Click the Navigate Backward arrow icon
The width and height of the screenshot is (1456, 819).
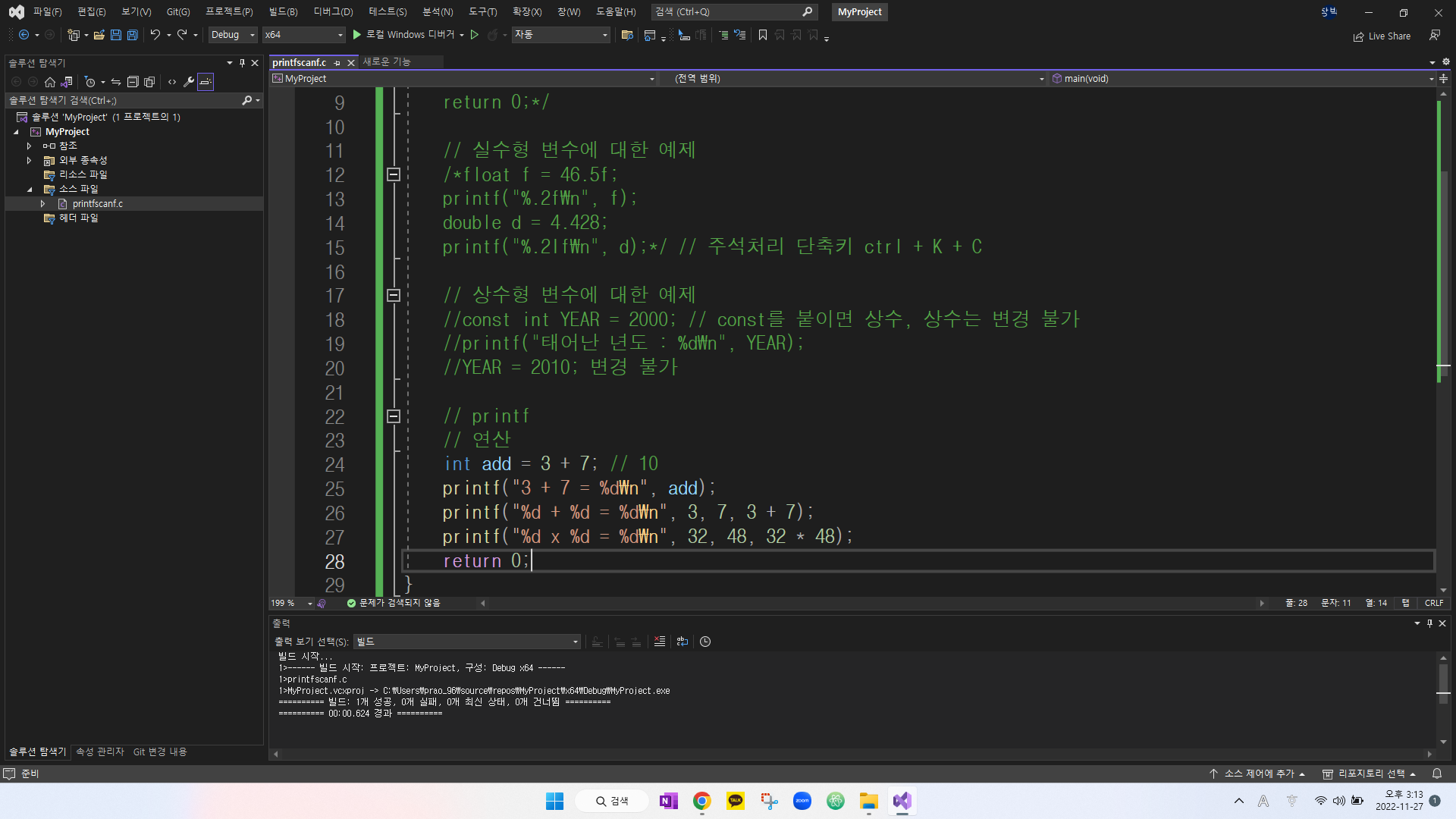click(24, 35)
